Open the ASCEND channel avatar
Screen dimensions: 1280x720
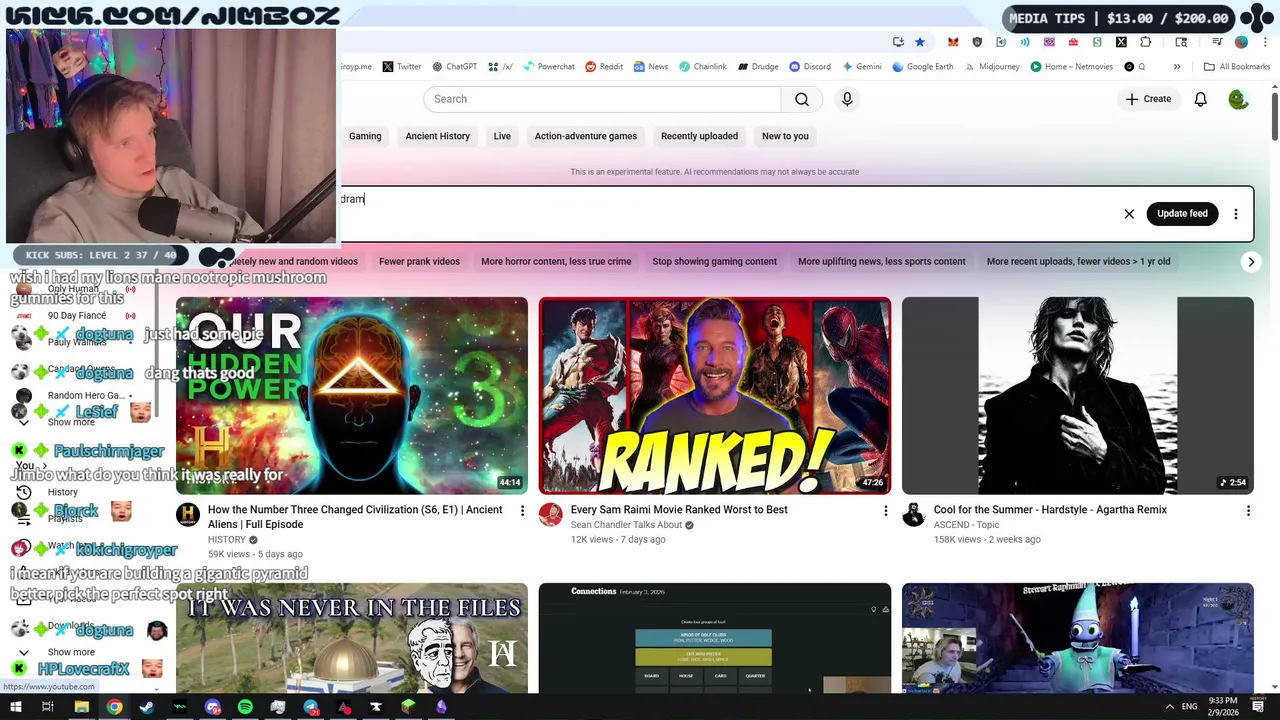[914, 515]
